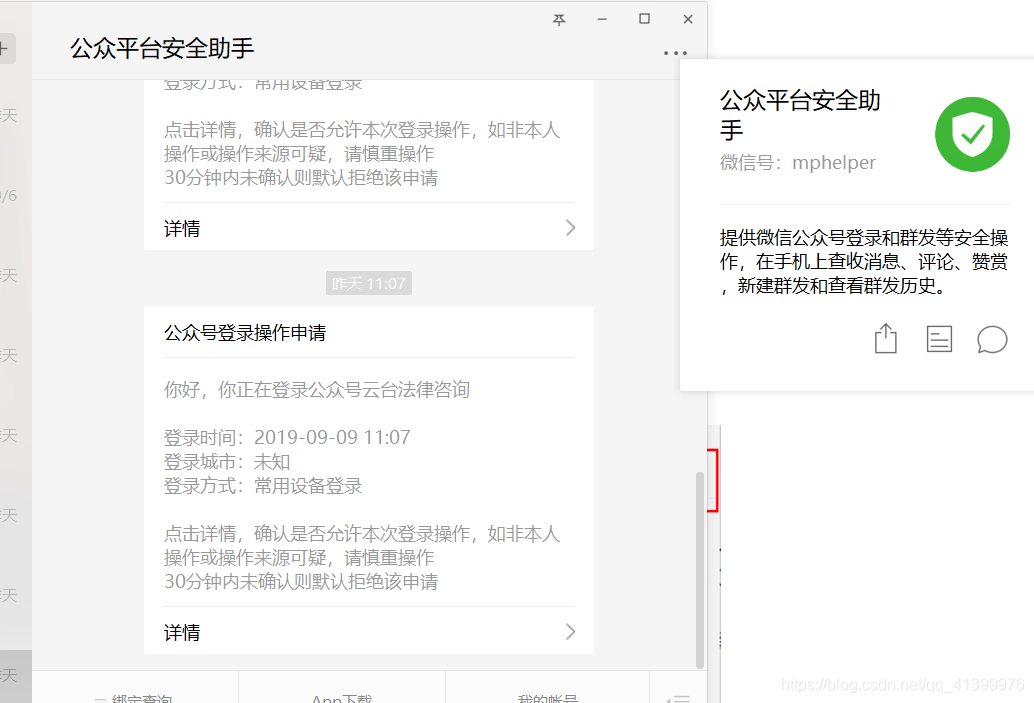Image resolution: width=1034 pixels, height=703 pixels.
Task: Click the chat header title 公众平台安全助手
Action: point(162,48)
